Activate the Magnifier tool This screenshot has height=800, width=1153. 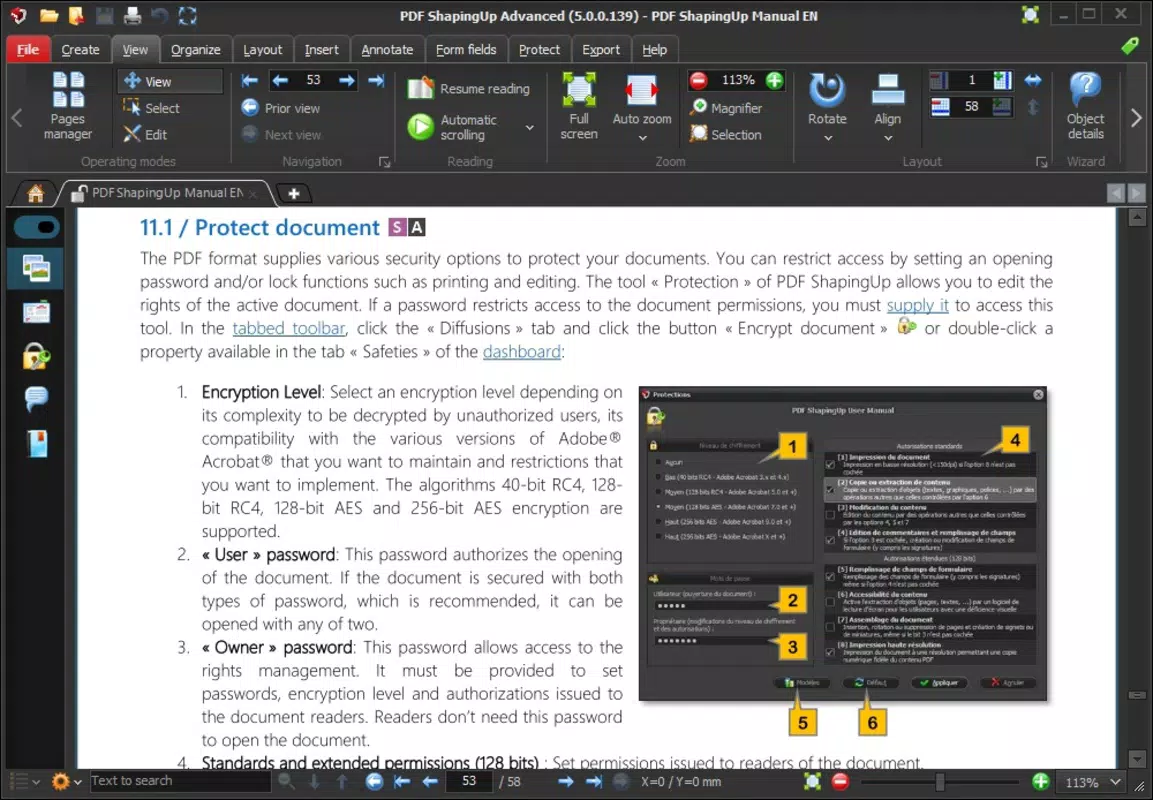tap(727, 108)
